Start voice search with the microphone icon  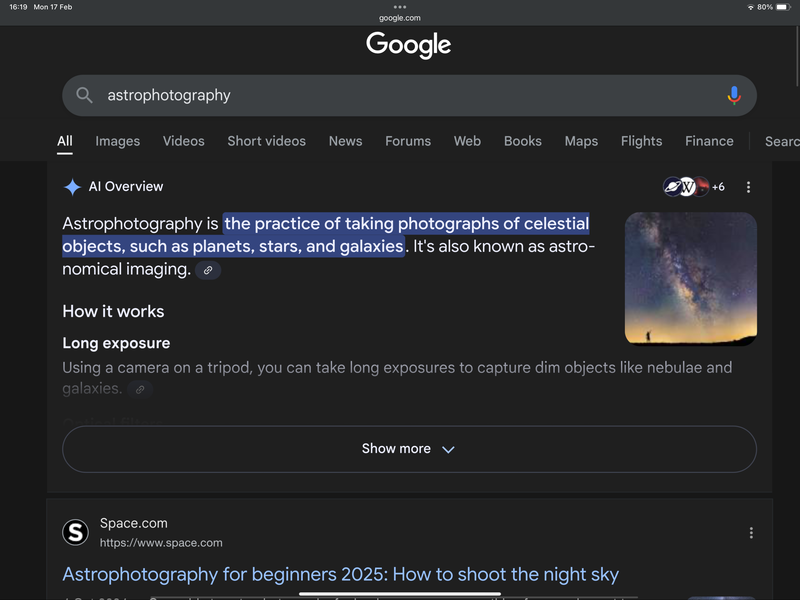point(734,95)
